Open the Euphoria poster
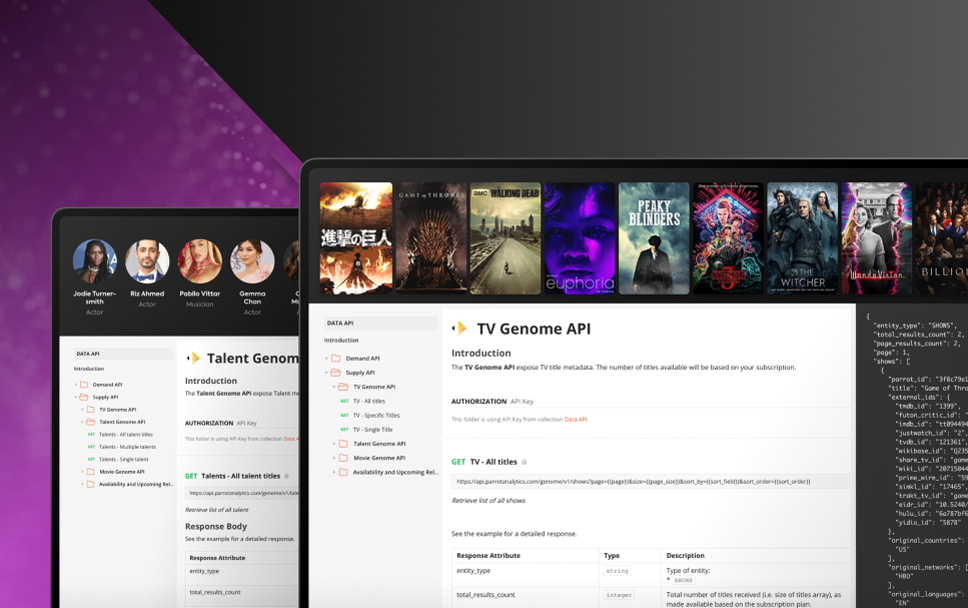 pos(580,238)
